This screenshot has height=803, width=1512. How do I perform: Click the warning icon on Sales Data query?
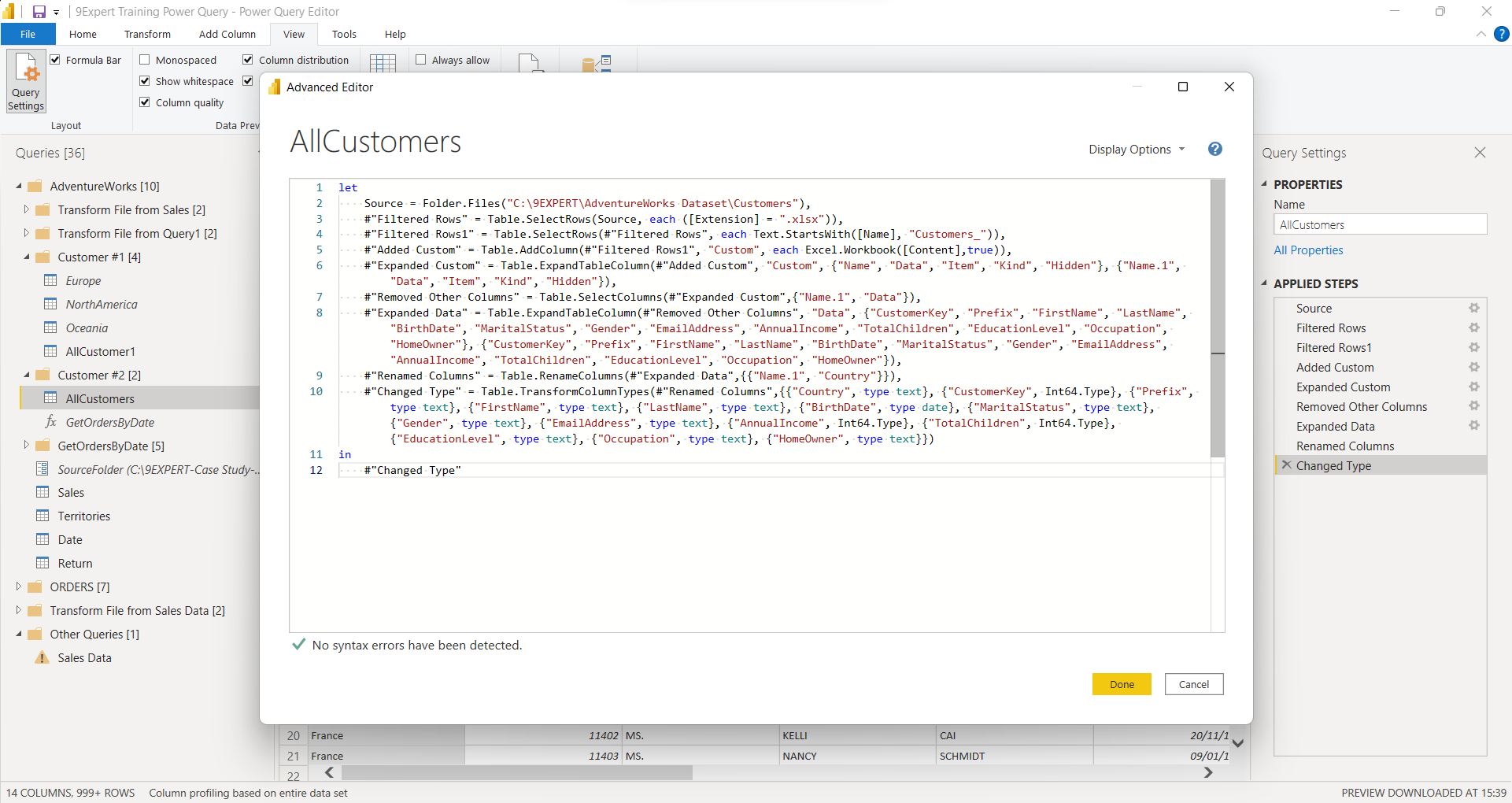point(41,657)
